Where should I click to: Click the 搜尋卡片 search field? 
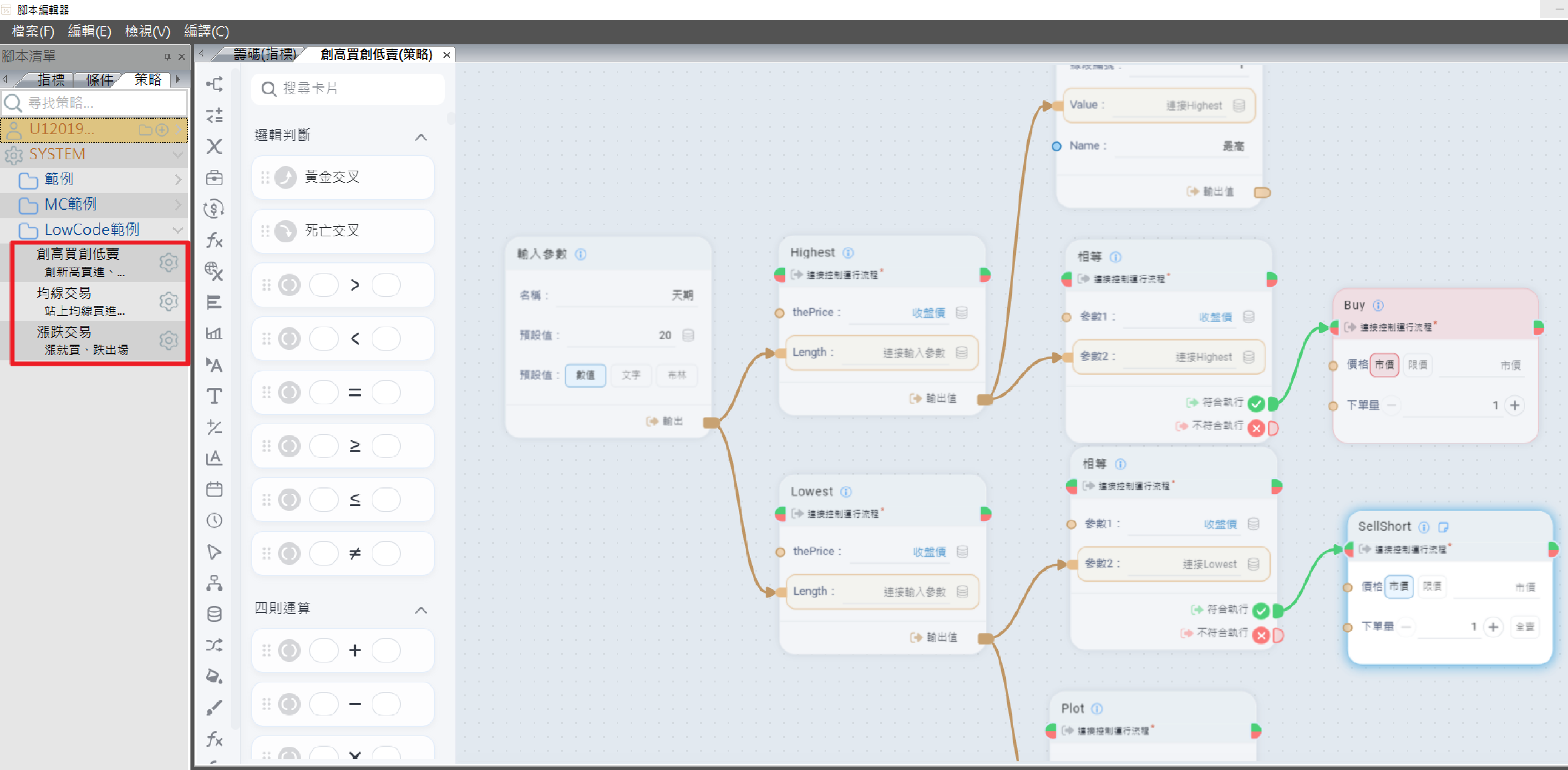(x=348, y=89)
